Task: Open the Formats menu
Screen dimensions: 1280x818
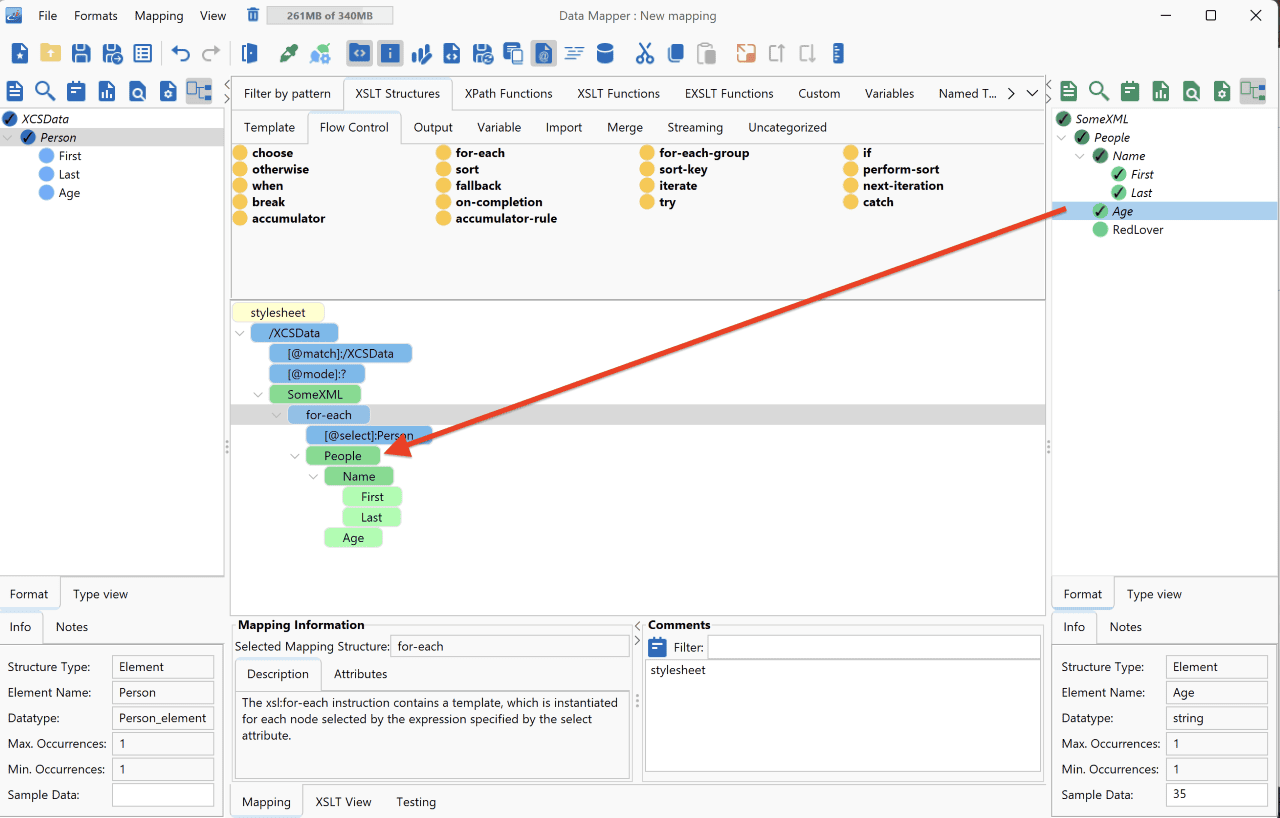Action: 96,15
